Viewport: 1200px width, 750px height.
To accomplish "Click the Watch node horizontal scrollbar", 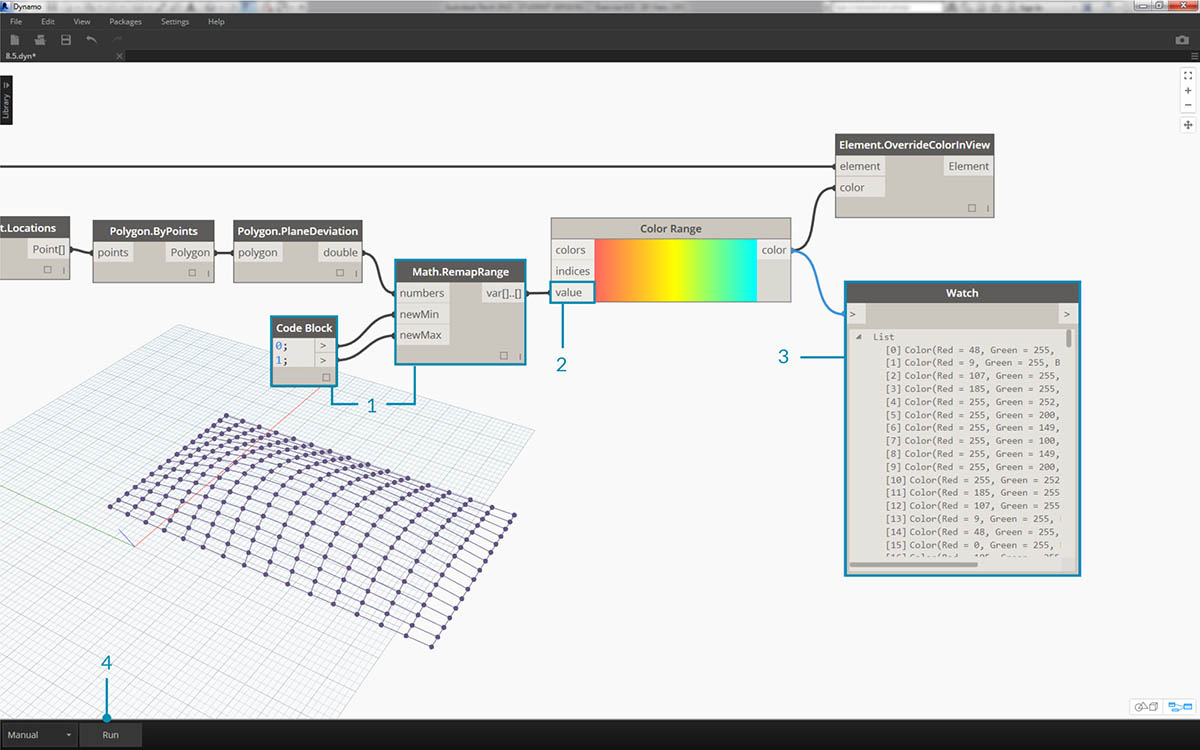I will 913,565.
